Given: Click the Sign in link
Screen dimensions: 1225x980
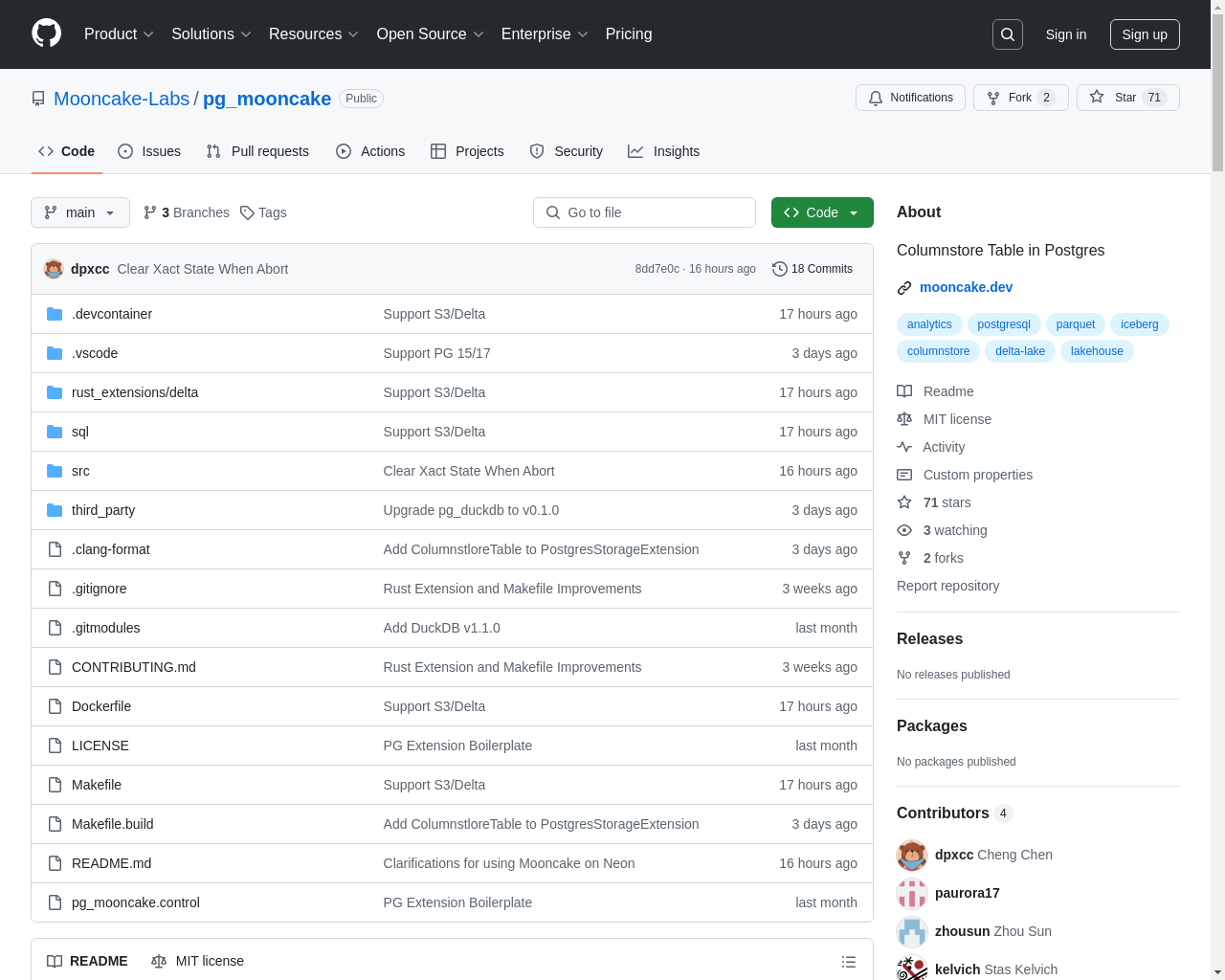Looking at the screenshot, I should (1066, 34).
